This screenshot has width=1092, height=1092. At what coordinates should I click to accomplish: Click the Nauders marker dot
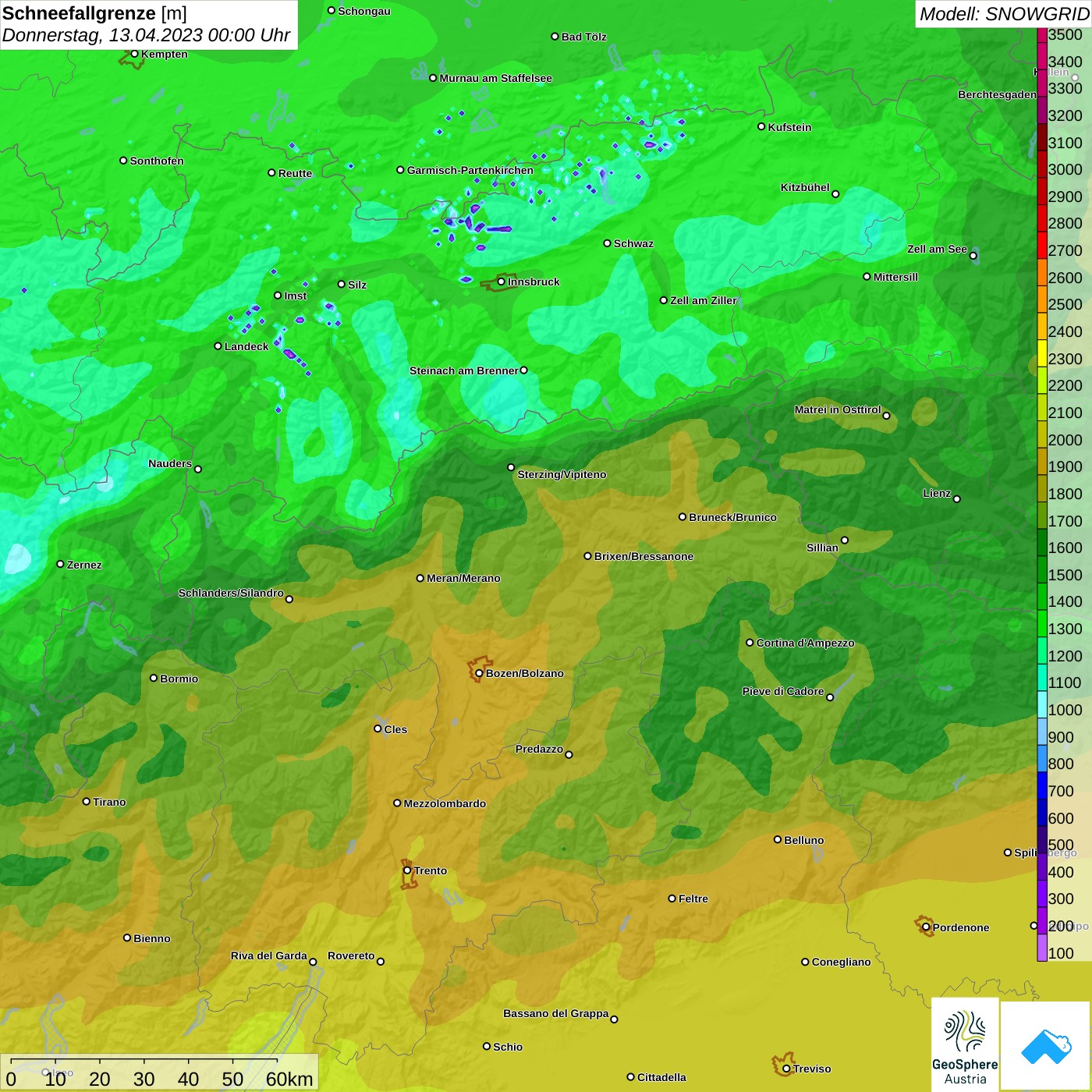click(198, 469)
